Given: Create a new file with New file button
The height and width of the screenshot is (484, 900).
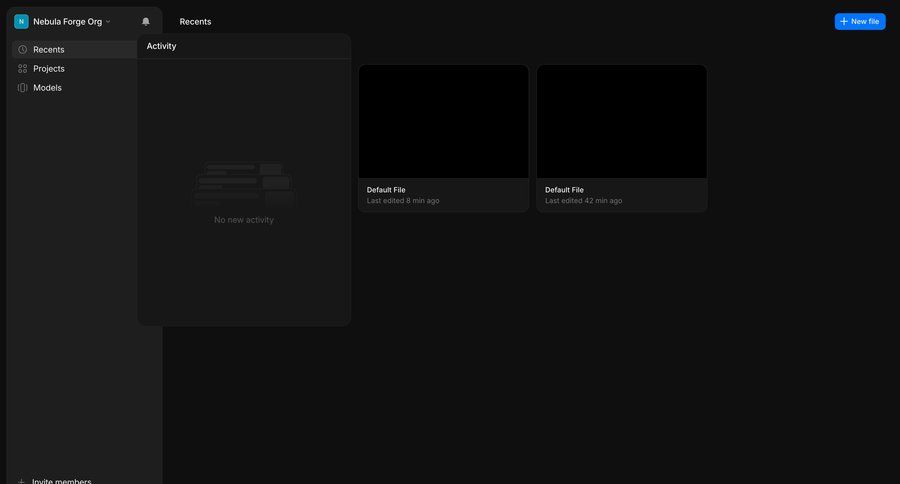Looking at the screenshot, I should [860, 21].
